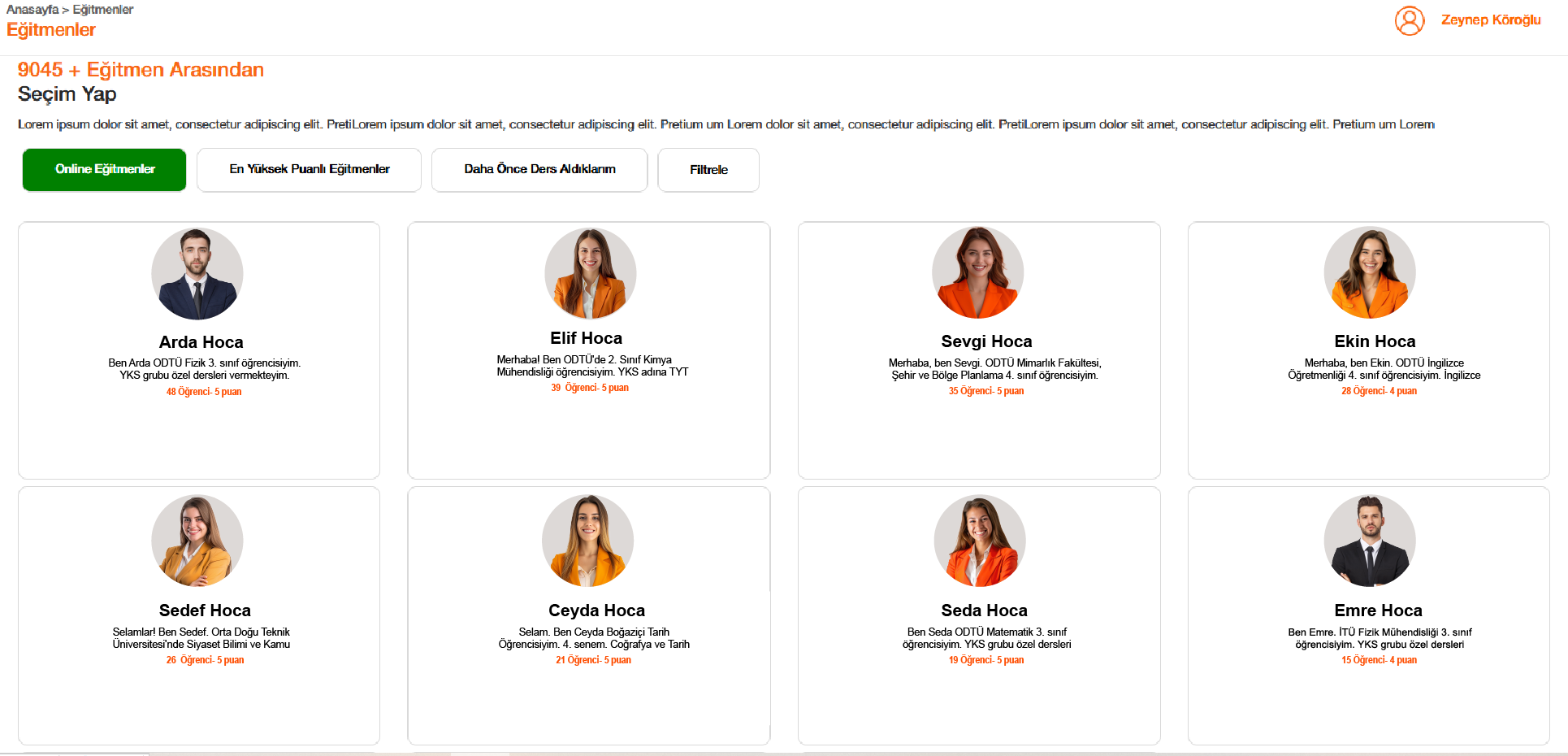Click the Arda Hoca name heading
Image resolution: width=1568 pixels, height=756 pixels.
(x=201, y=342)
